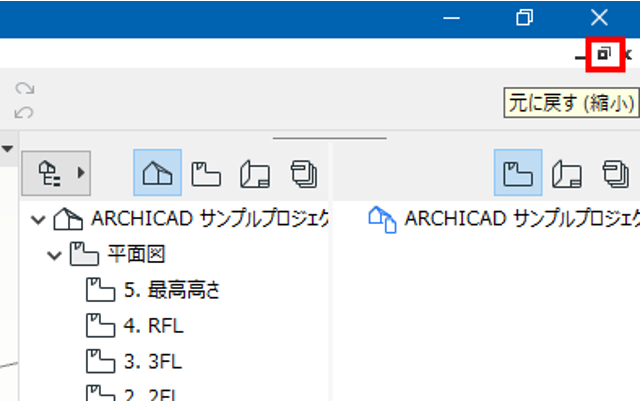Screen dimensions: 641x410
Task: Click floor plan icon beside 4. RFL
Action: 100,325
